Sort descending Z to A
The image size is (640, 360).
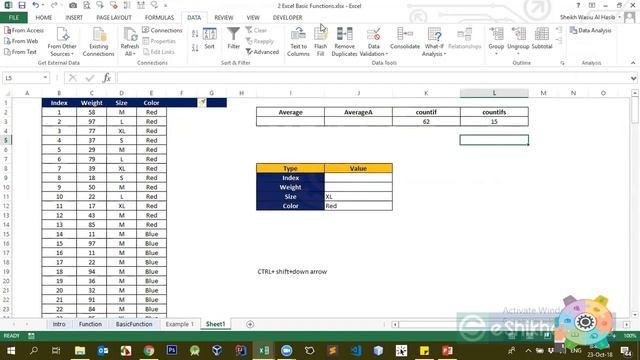click(x=195, y=48)
